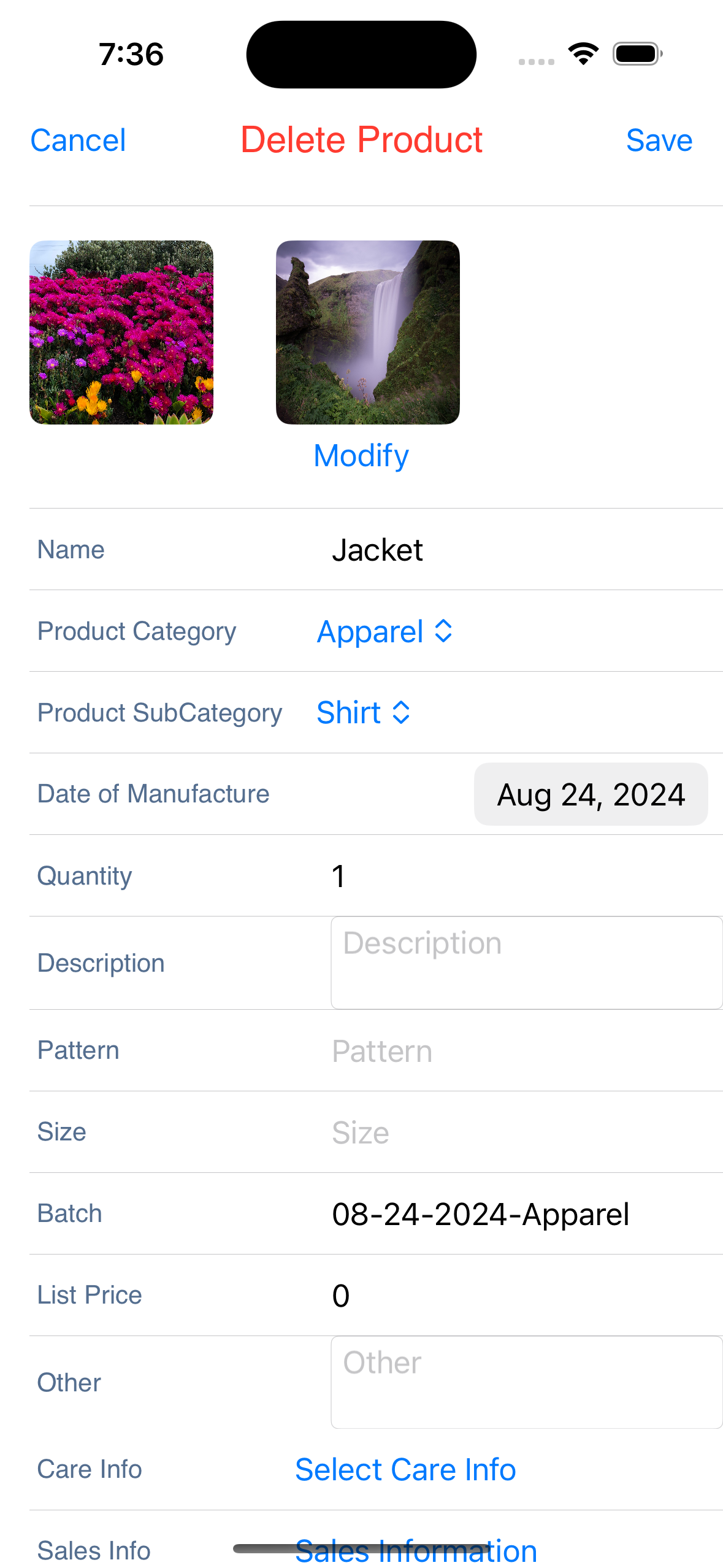Cancel editing the product
Viewport: 723px width, 1568px height.
coord(78,140)
